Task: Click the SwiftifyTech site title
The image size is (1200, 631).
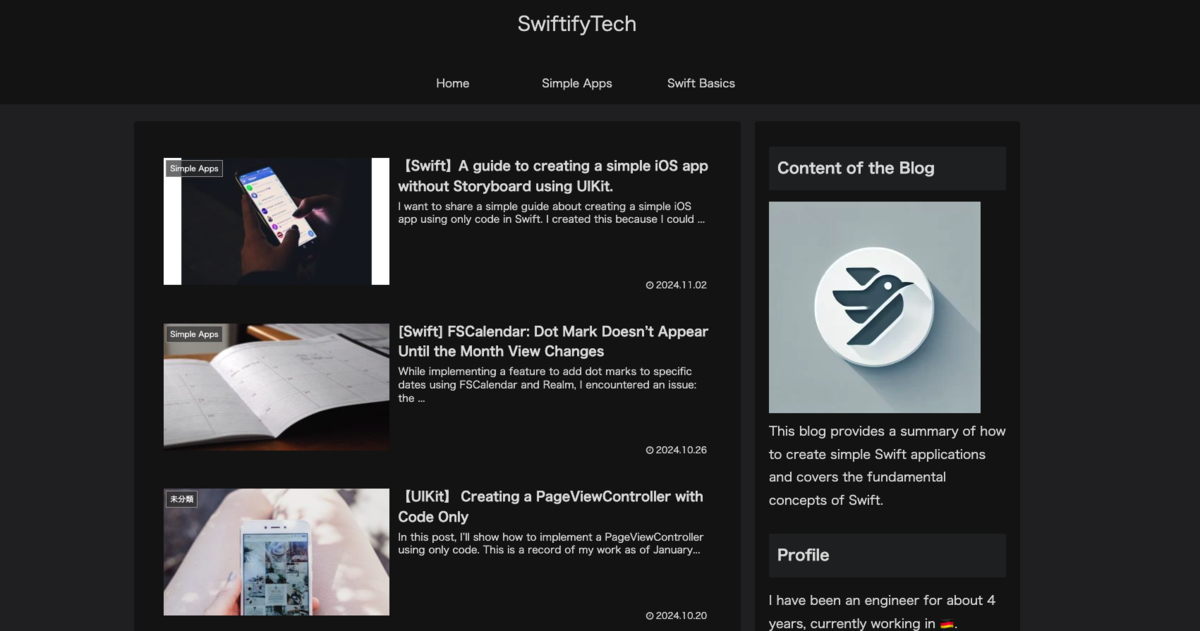Action: pyautogui.click(x=577, y=24)
